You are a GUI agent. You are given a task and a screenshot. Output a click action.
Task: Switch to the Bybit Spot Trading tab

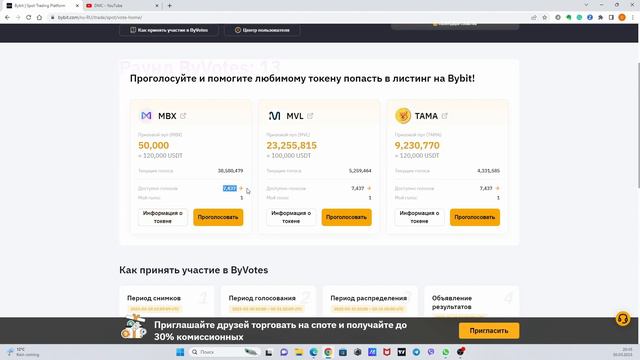tap(40, 6)
